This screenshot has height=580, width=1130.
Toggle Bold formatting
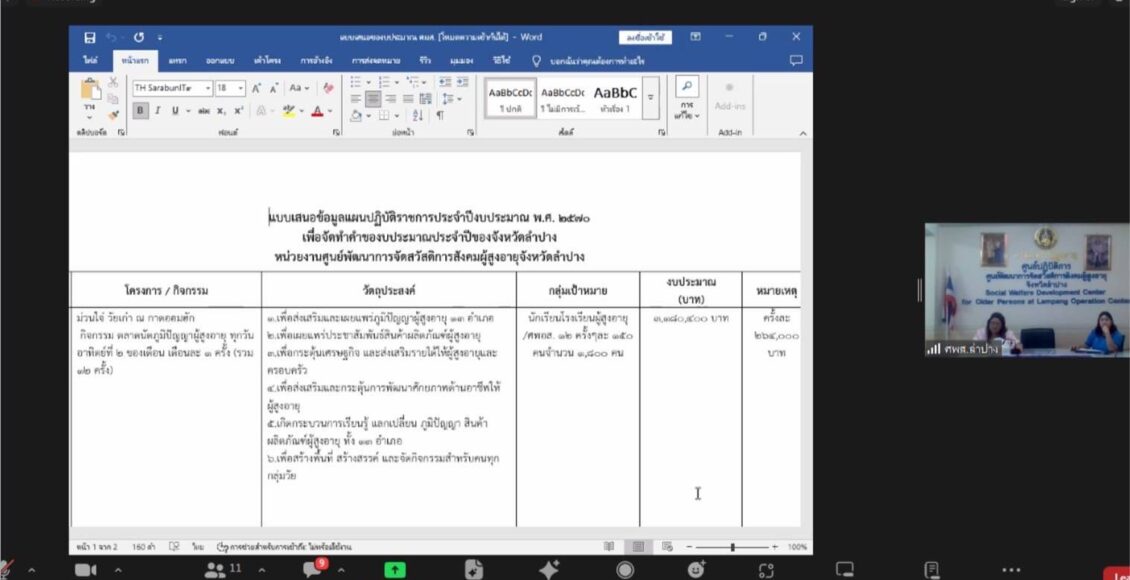tap(140, 111)
